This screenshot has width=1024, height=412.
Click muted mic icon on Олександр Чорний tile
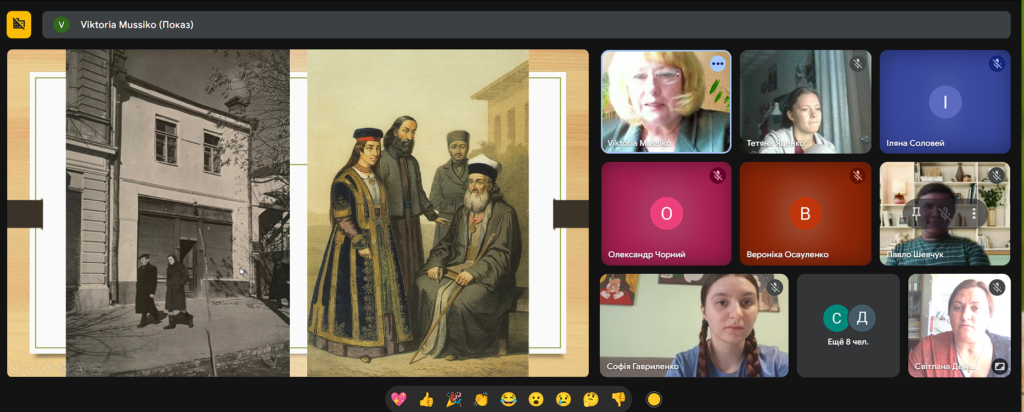[717, 176]
